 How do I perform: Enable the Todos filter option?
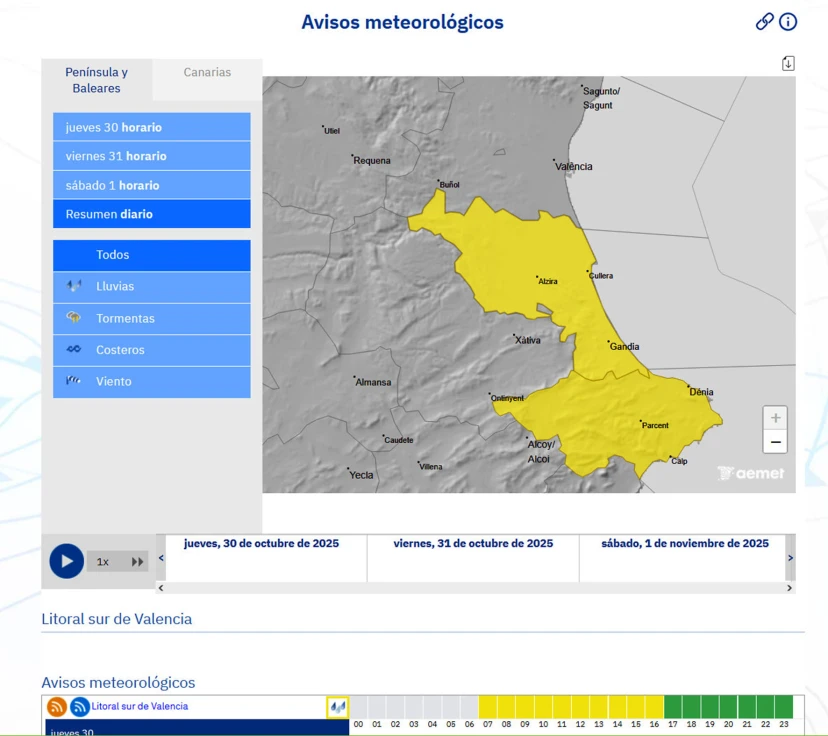point(151,255)
